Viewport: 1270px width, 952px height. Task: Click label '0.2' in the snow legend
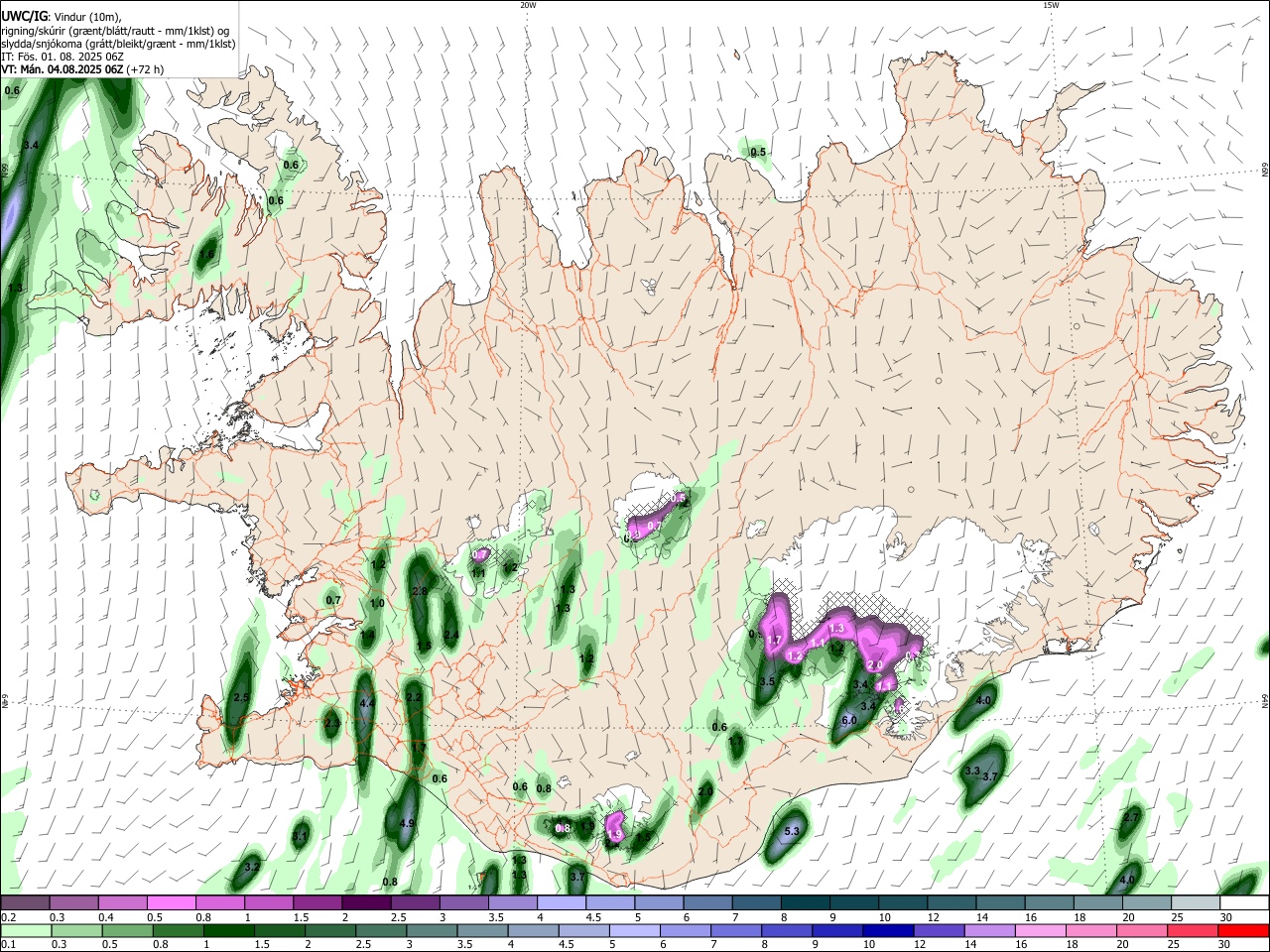click(8, 917)
